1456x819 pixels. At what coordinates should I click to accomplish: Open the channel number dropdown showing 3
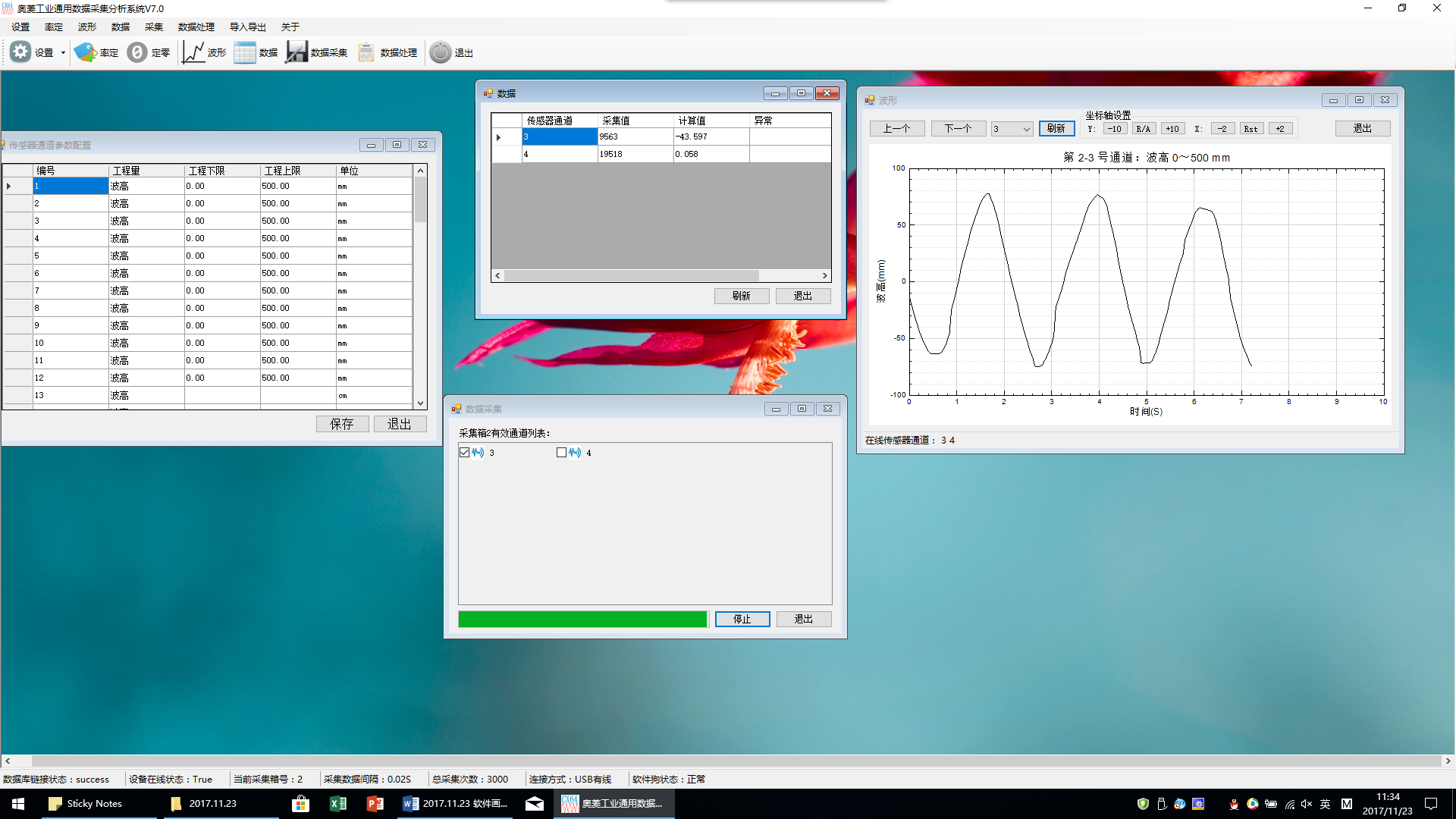1012,129
